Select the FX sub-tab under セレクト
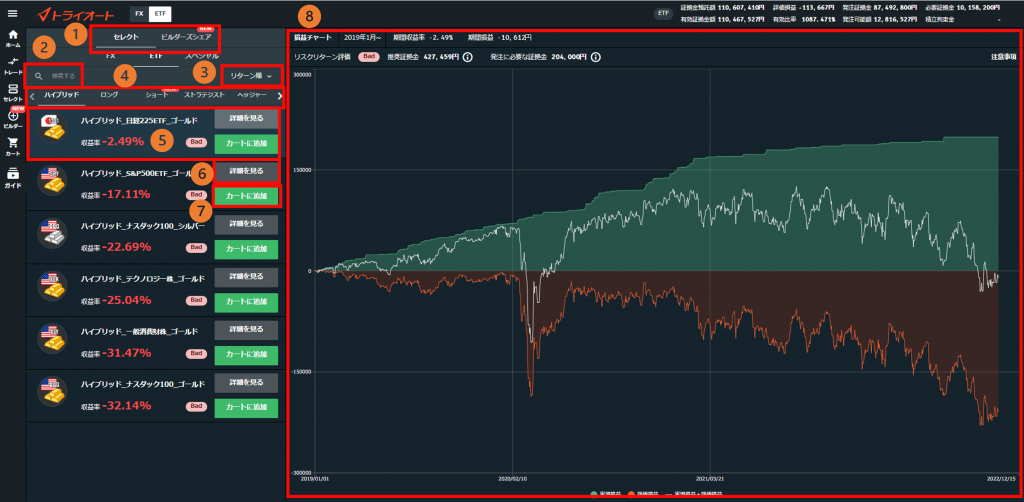 111,57
